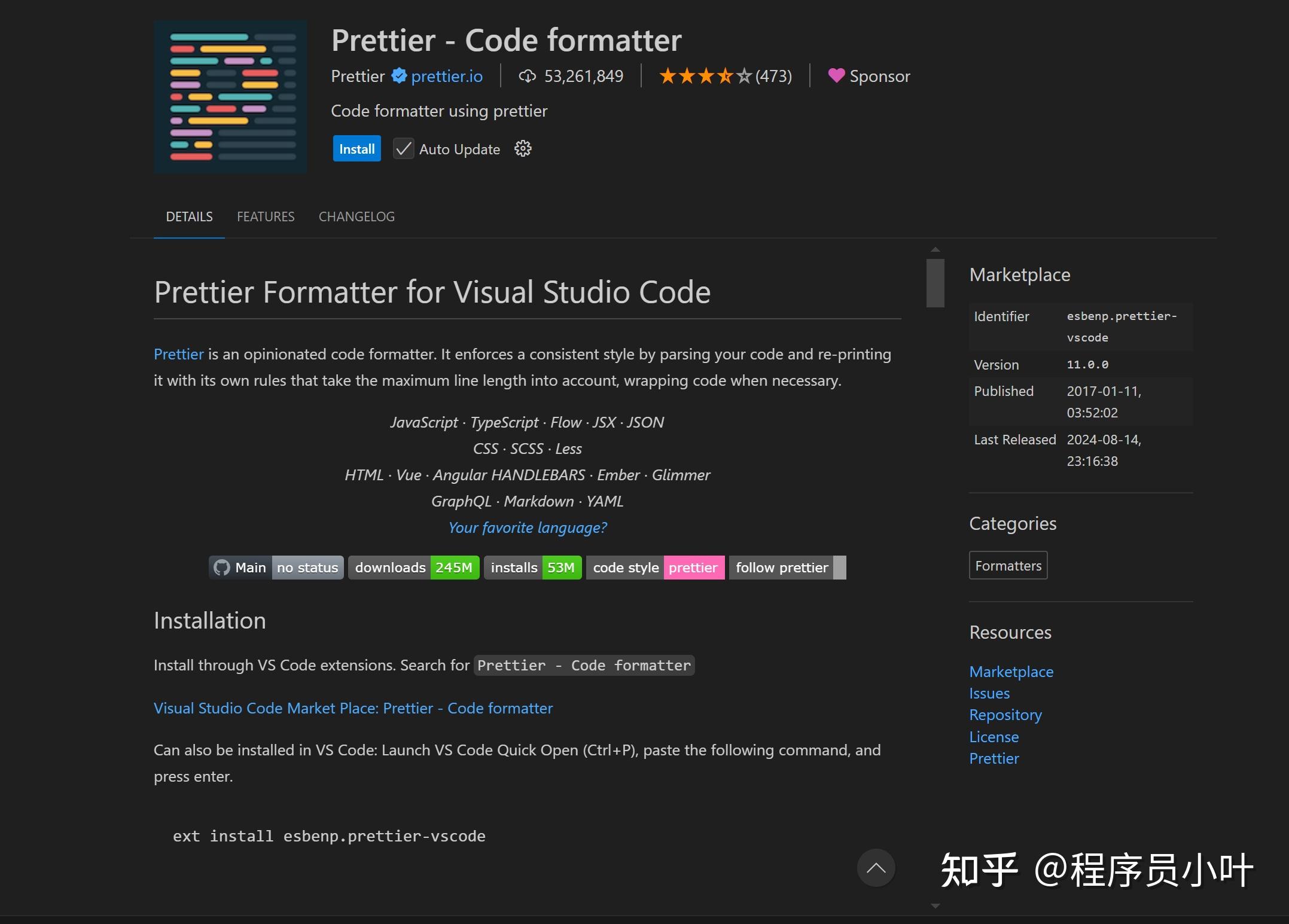Click the cloud download count icon
The height and width of the screenshot is (924, 1289).
(527, 77)
